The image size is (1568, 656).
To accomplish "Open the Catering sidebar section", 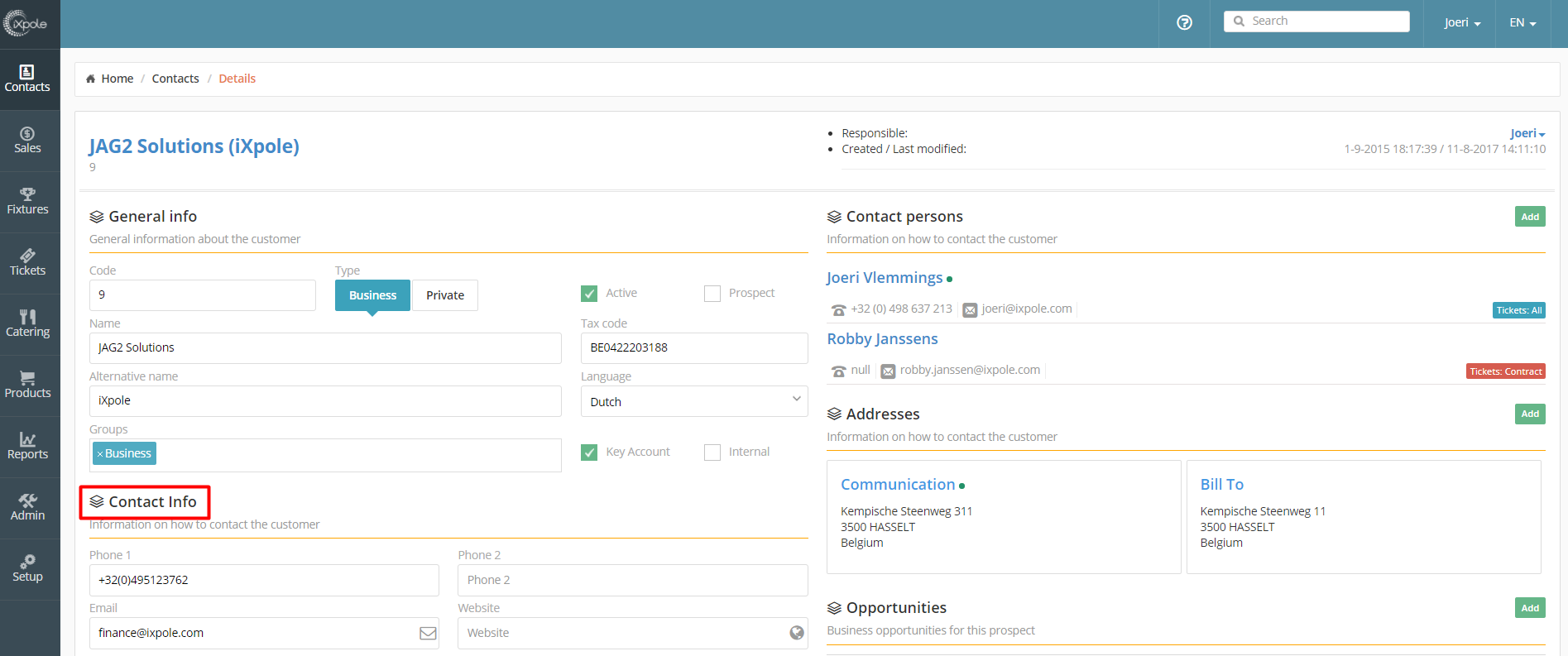I will click(27, 324).
